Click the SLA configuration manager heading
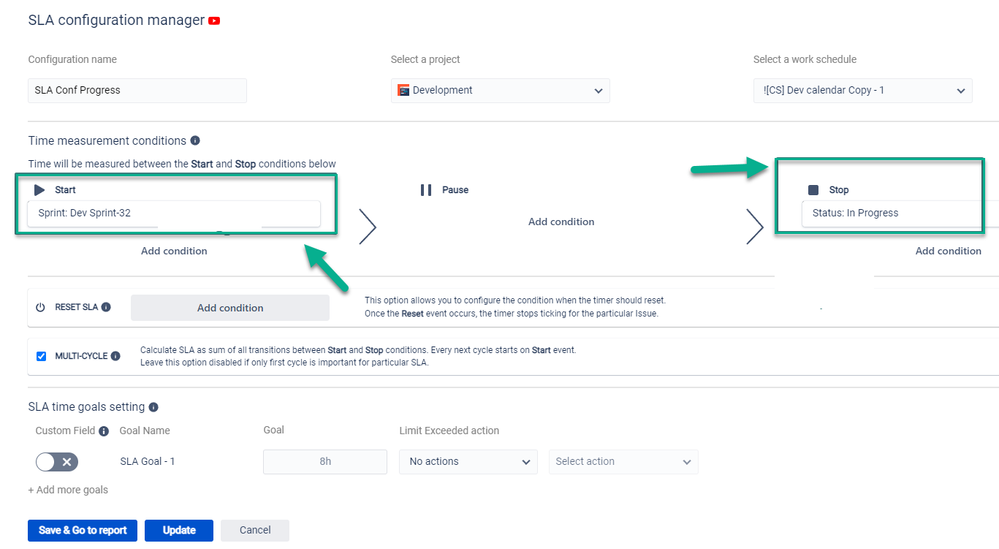 coord(117,20)
